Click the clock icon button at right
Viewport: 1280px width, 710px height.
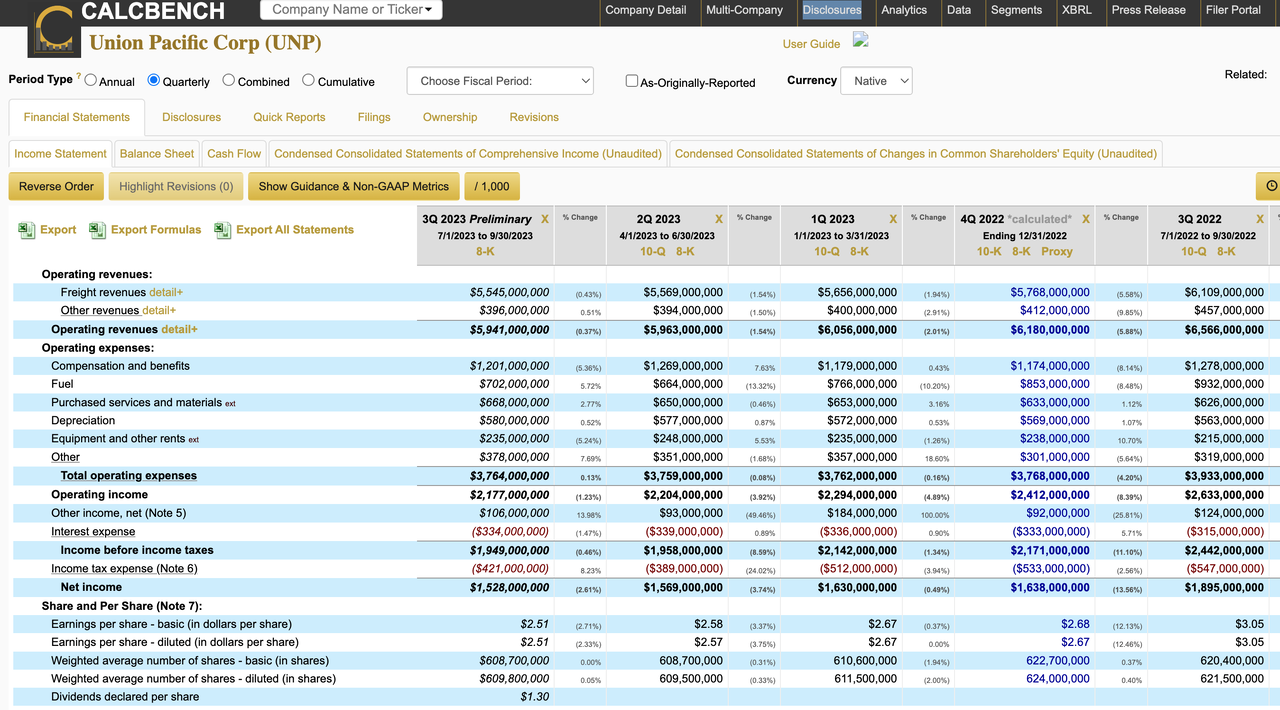tap(1270, 186)
